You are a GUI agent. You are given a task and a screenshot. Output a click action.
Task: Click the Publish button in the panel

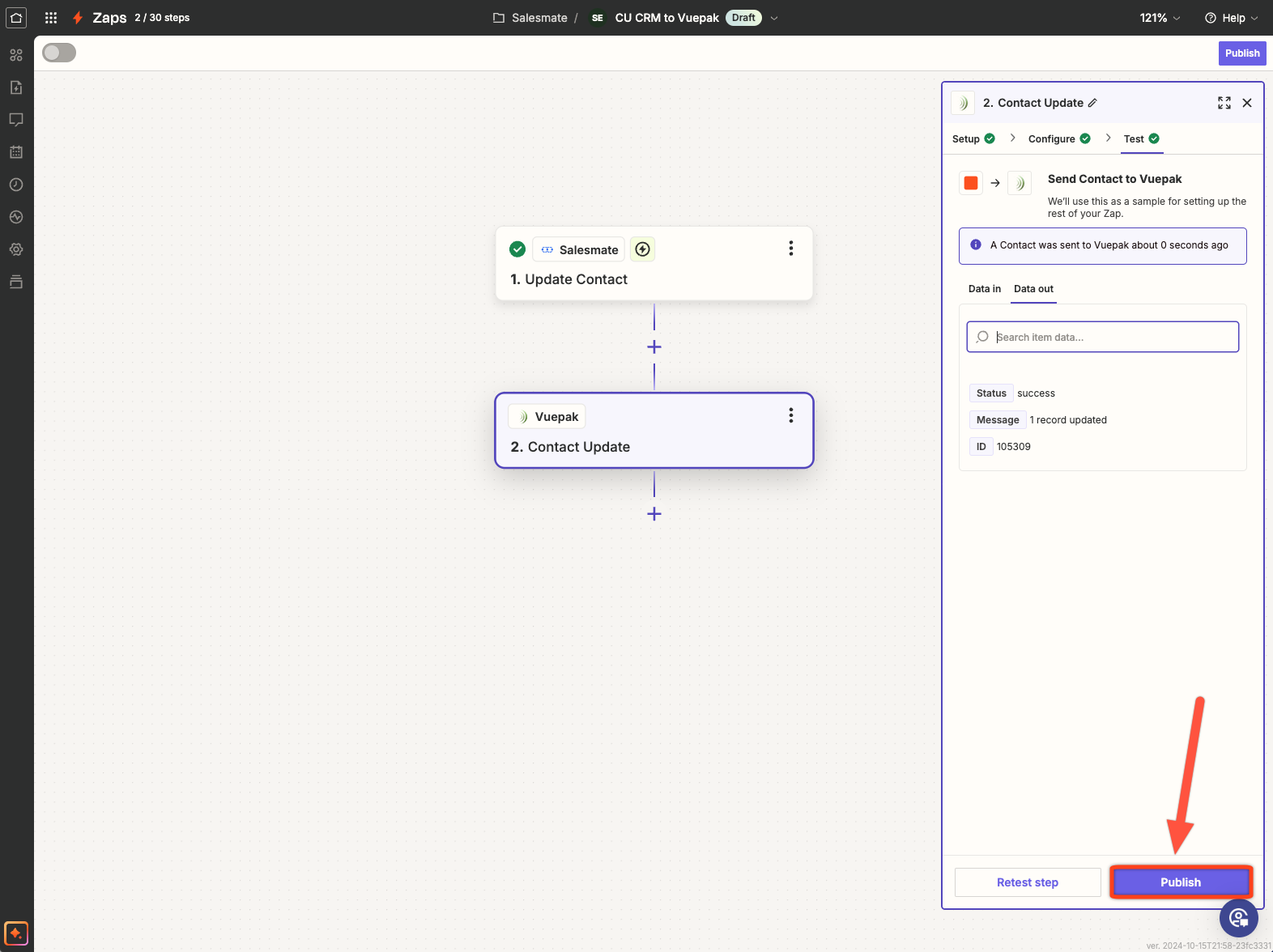click(1181, 882)
